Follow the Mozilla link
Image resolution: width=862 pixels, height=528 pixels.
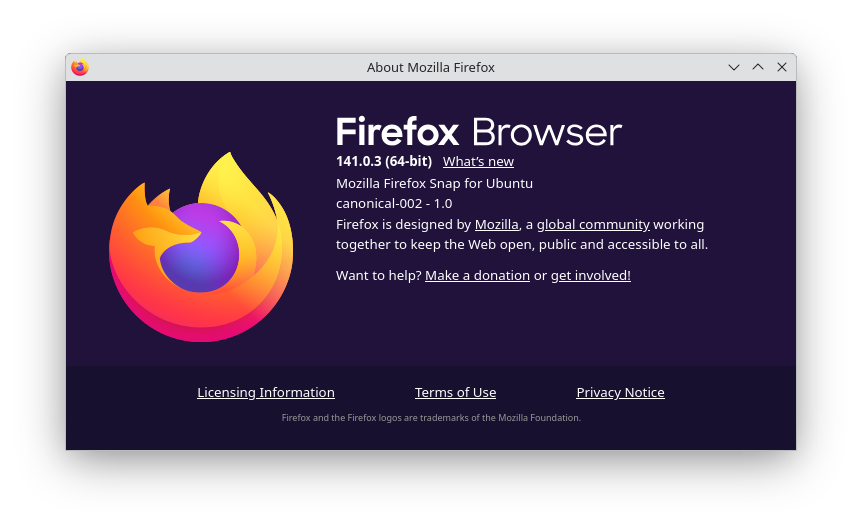point(496,224)
